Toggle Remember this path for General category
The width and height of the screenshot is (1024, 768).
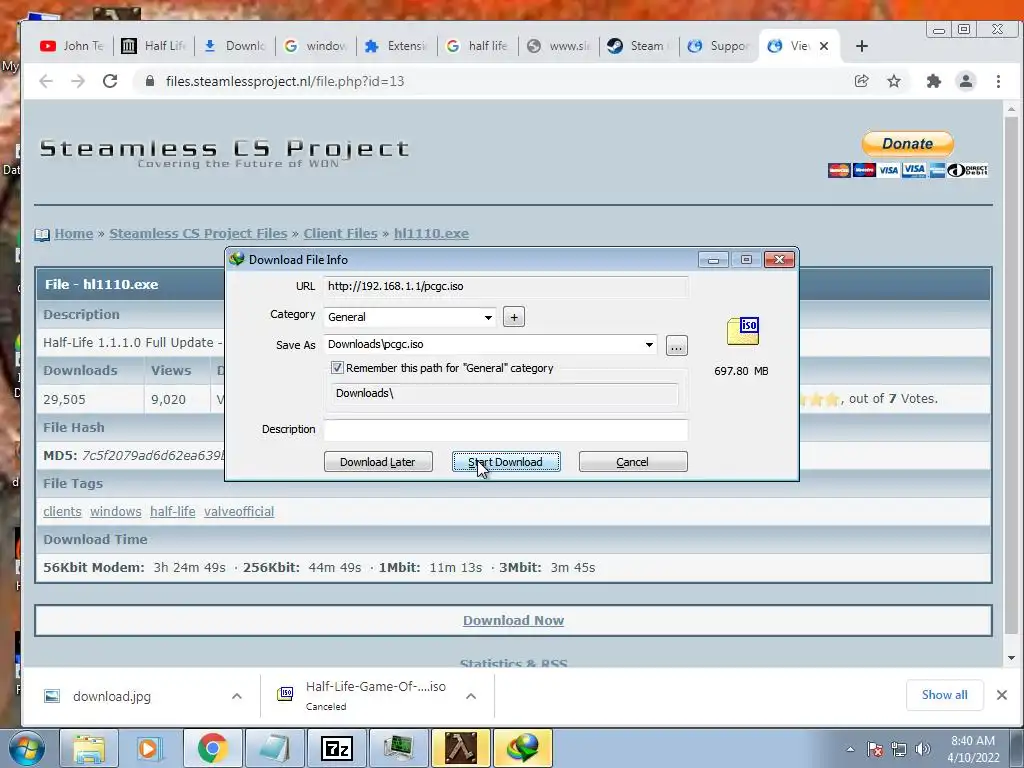(337, 368)
